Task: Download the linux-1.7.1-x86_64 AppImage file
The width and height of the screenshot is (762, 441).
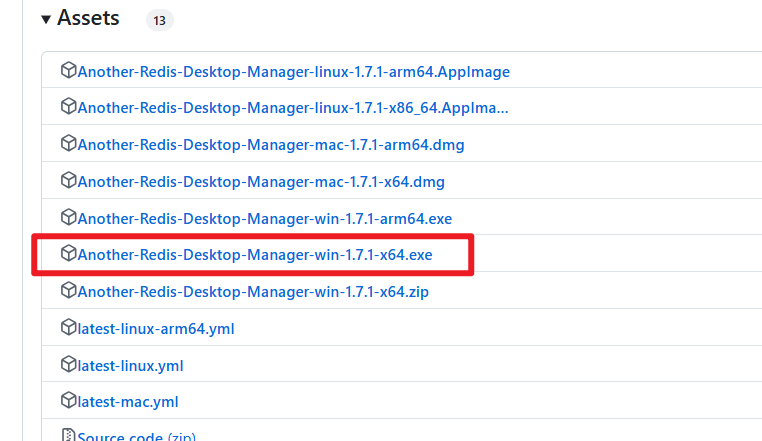Action: point(293,107)
